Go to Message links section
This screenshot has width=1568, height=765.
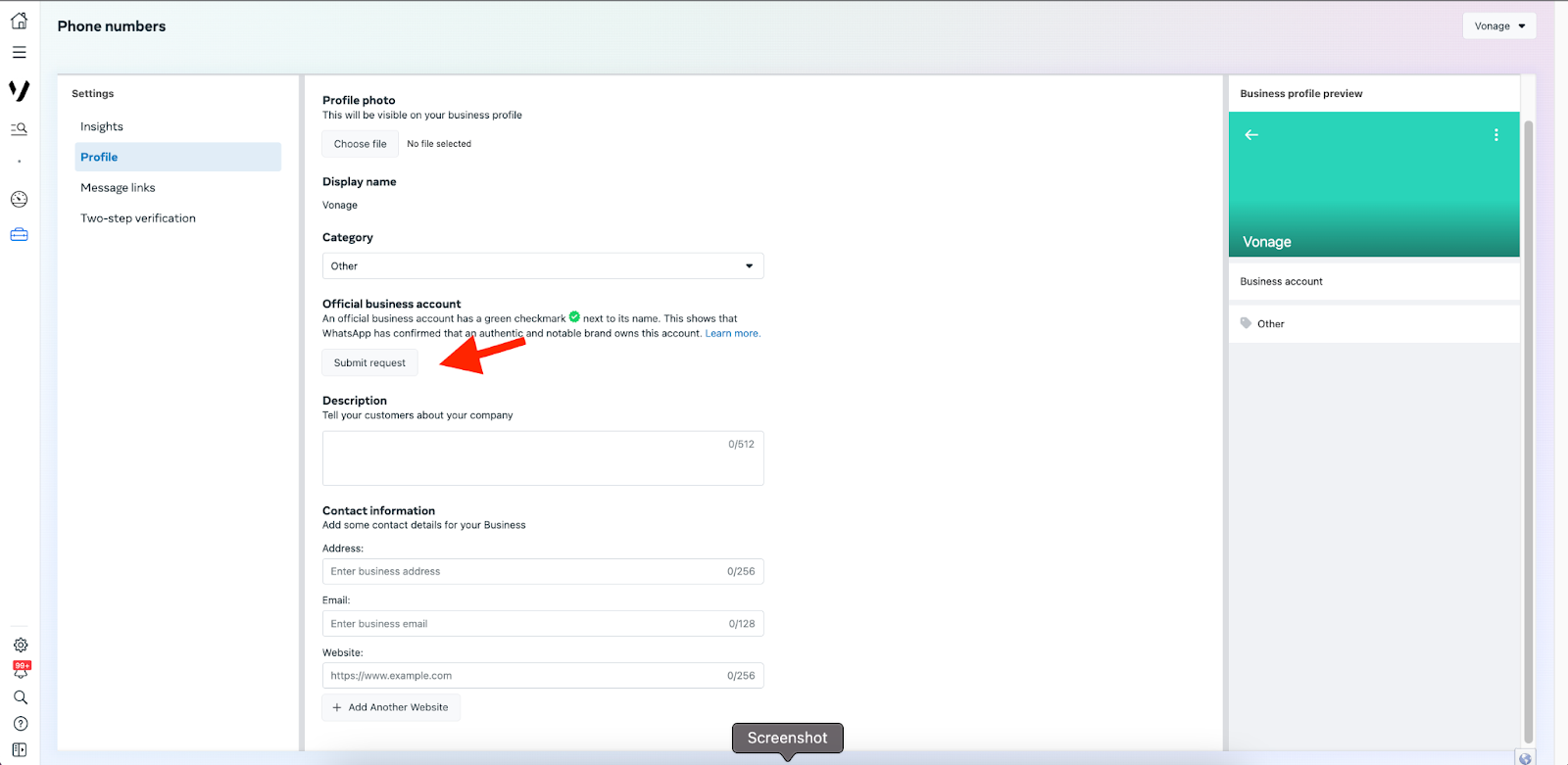(x=118, y=187)
